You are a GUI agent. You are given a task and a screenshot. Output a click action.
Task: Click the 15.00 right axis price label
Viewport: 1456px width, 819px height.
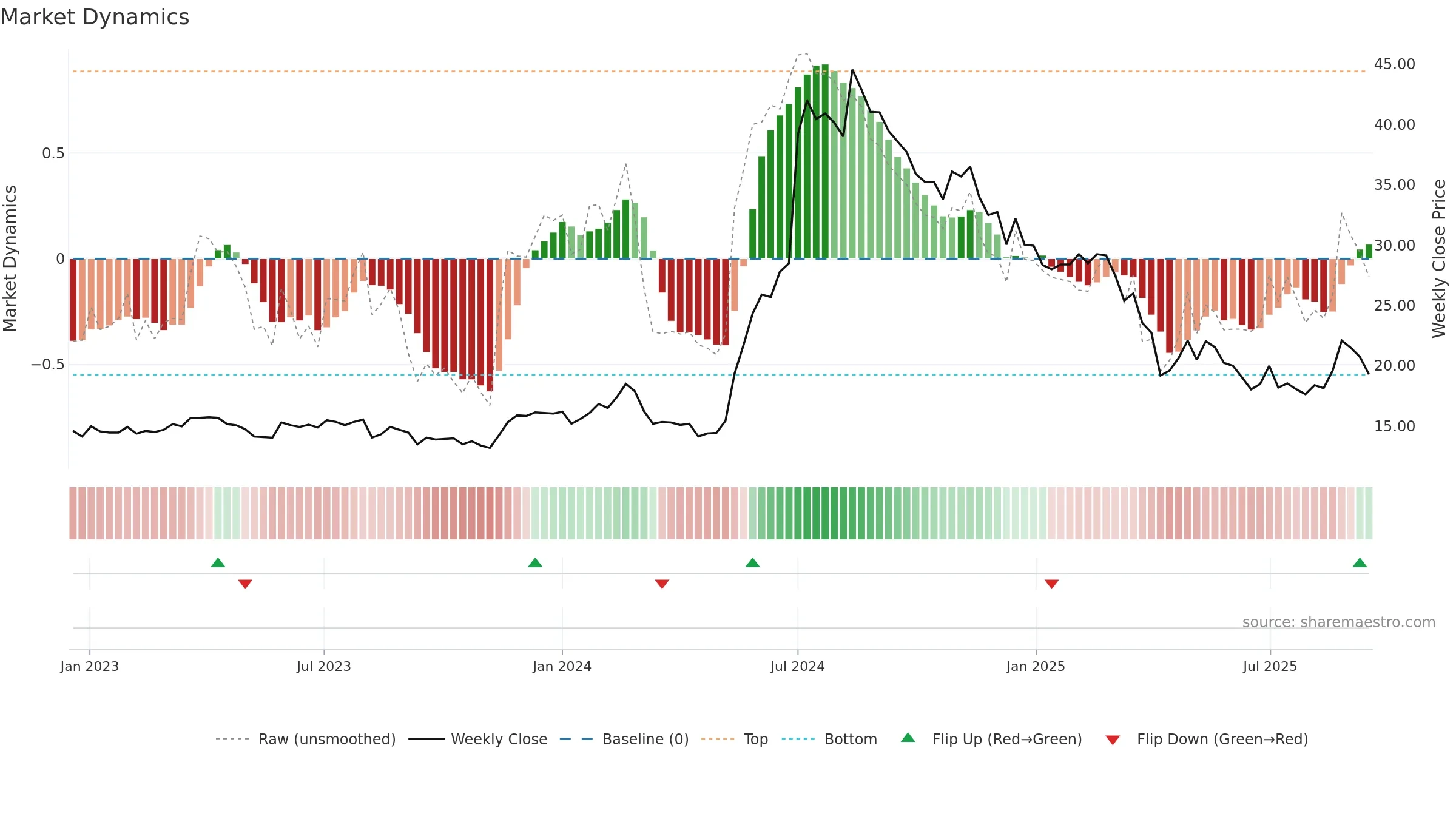coord(1395,426)
